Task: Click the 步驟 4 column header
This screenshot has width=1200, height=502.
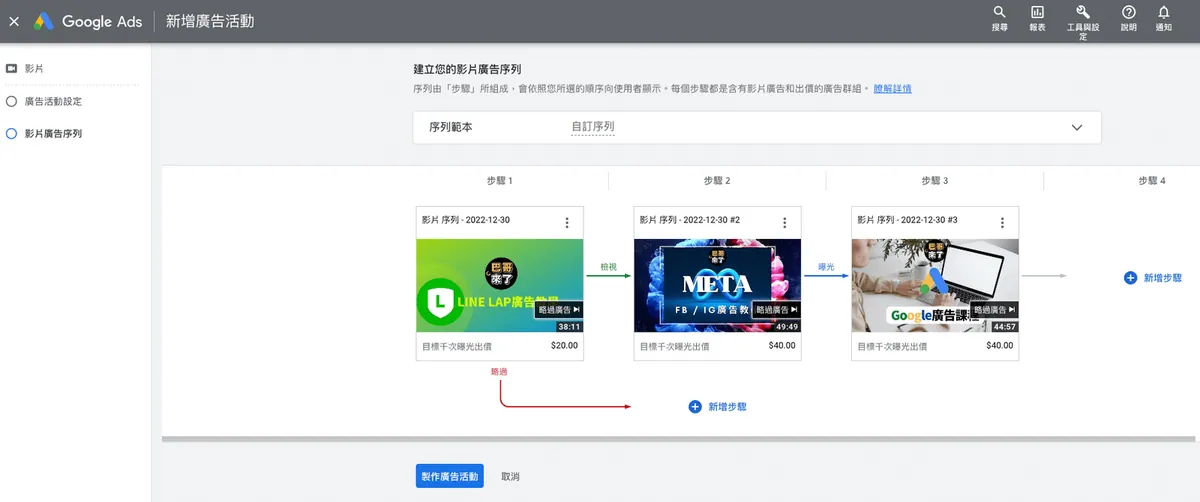Action: (x=1152, y=181)
